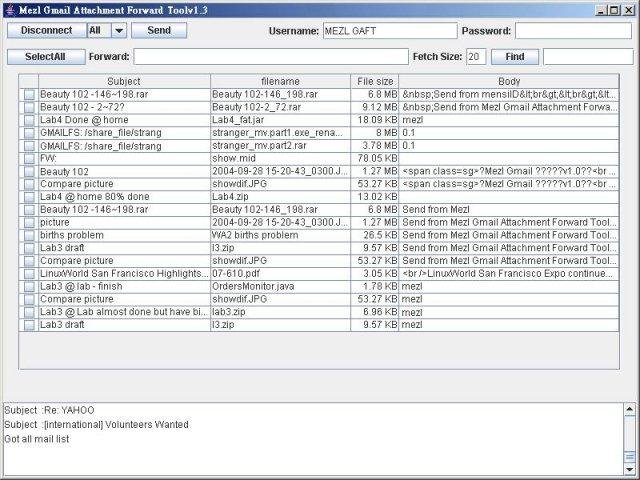Click the Disconnect button
This screenshot has height=480, width=640.
(x=47, y=31)
